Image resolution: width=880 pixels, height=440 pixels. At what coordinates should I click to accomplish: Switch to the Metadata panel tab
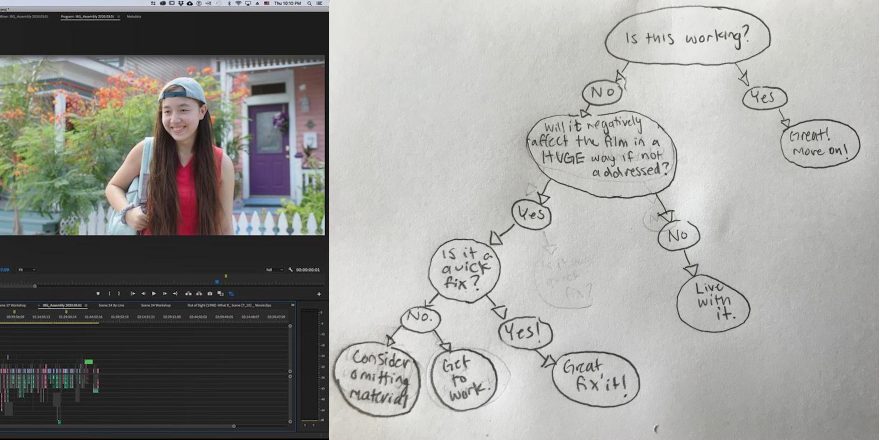pyautogui.click(x=134, y=16)
